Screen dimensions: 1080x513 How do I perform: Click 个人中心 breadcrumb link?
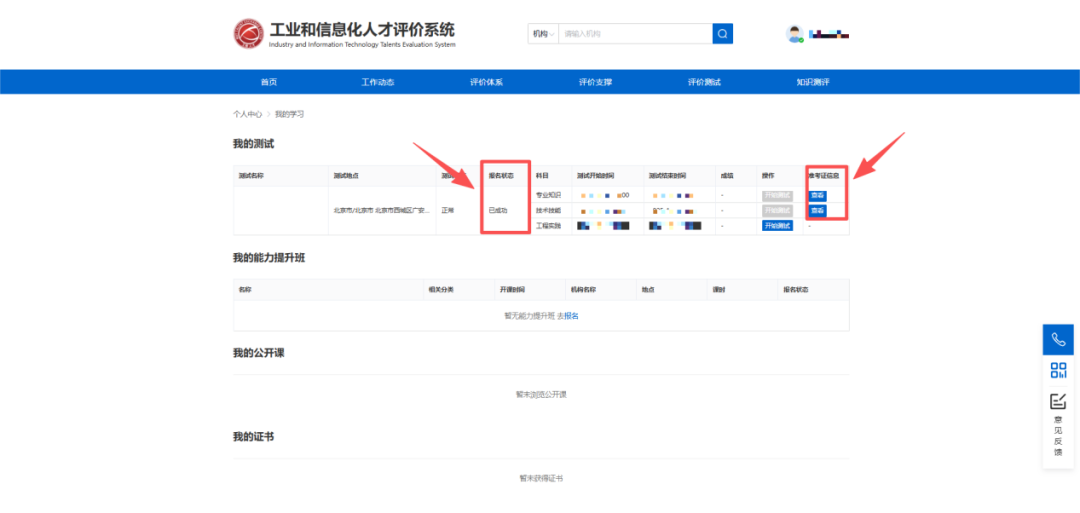click(247, 114)
